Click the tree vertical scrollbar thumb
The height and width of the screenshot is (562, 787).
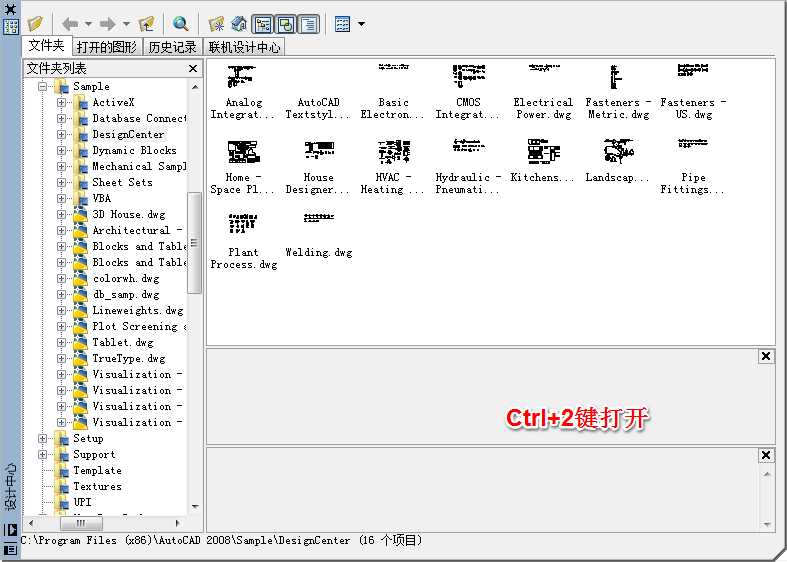click(x=195, y=242)
